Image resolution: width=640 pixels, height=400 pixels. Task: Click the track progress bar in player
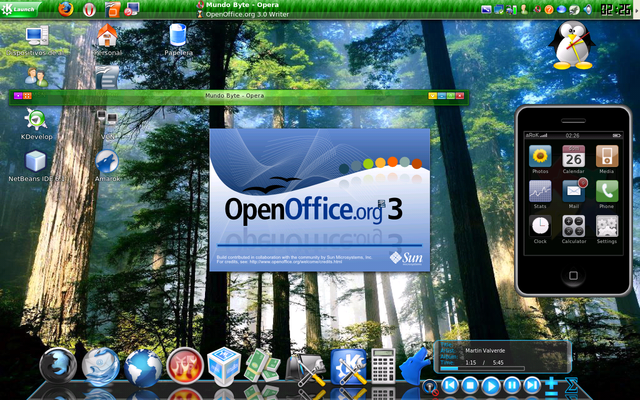(x=482, y=369)
